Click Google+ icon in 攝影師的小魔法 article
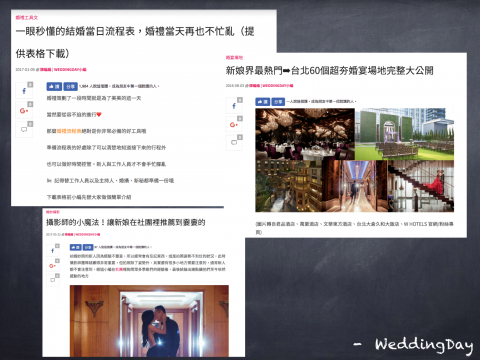Viewport: 480px width, 360px height. 53,265
